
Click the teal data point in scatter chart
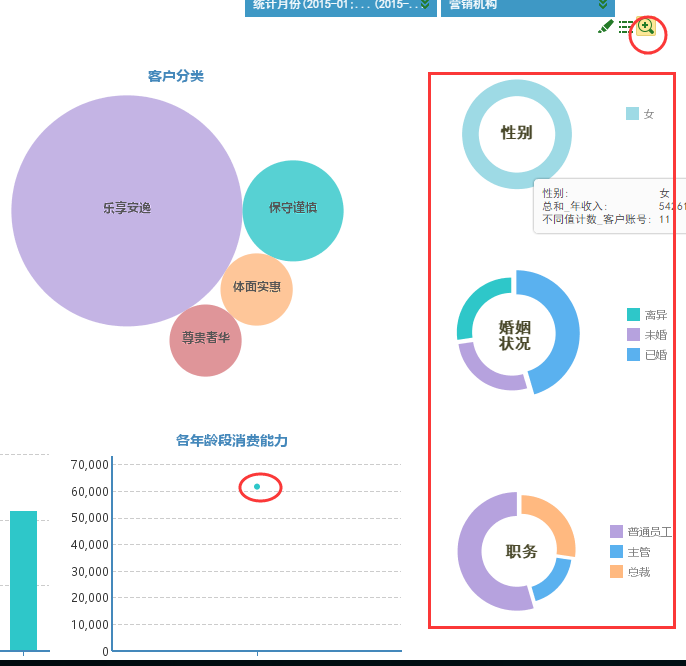257,487
